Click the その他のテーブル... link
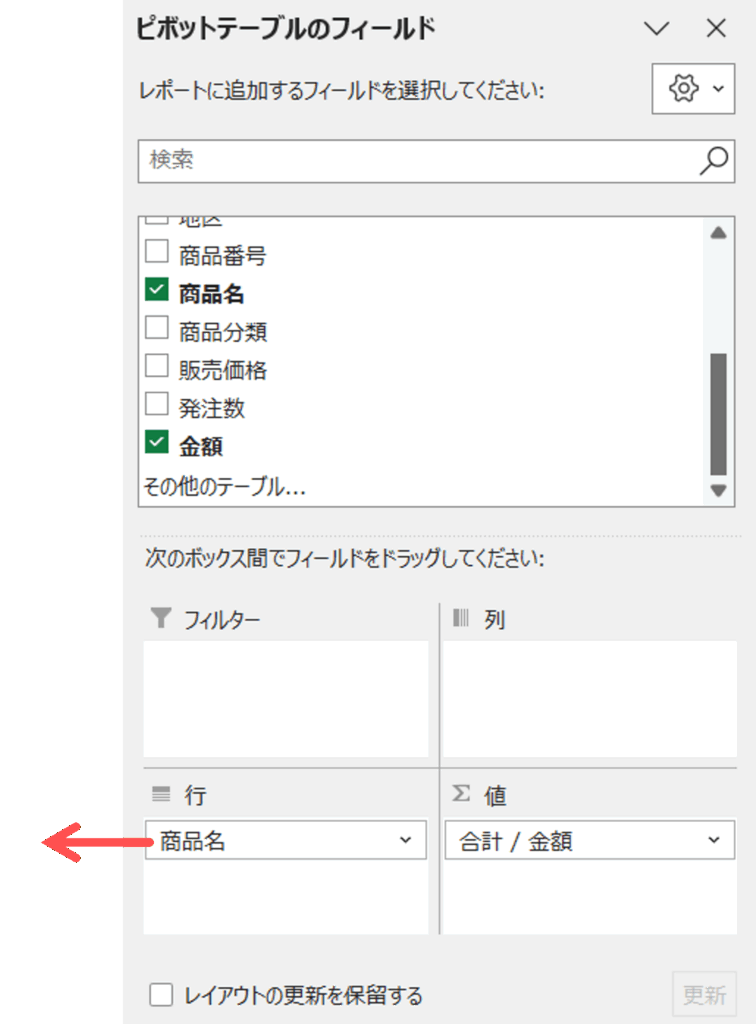 click(x=224, y=487)
